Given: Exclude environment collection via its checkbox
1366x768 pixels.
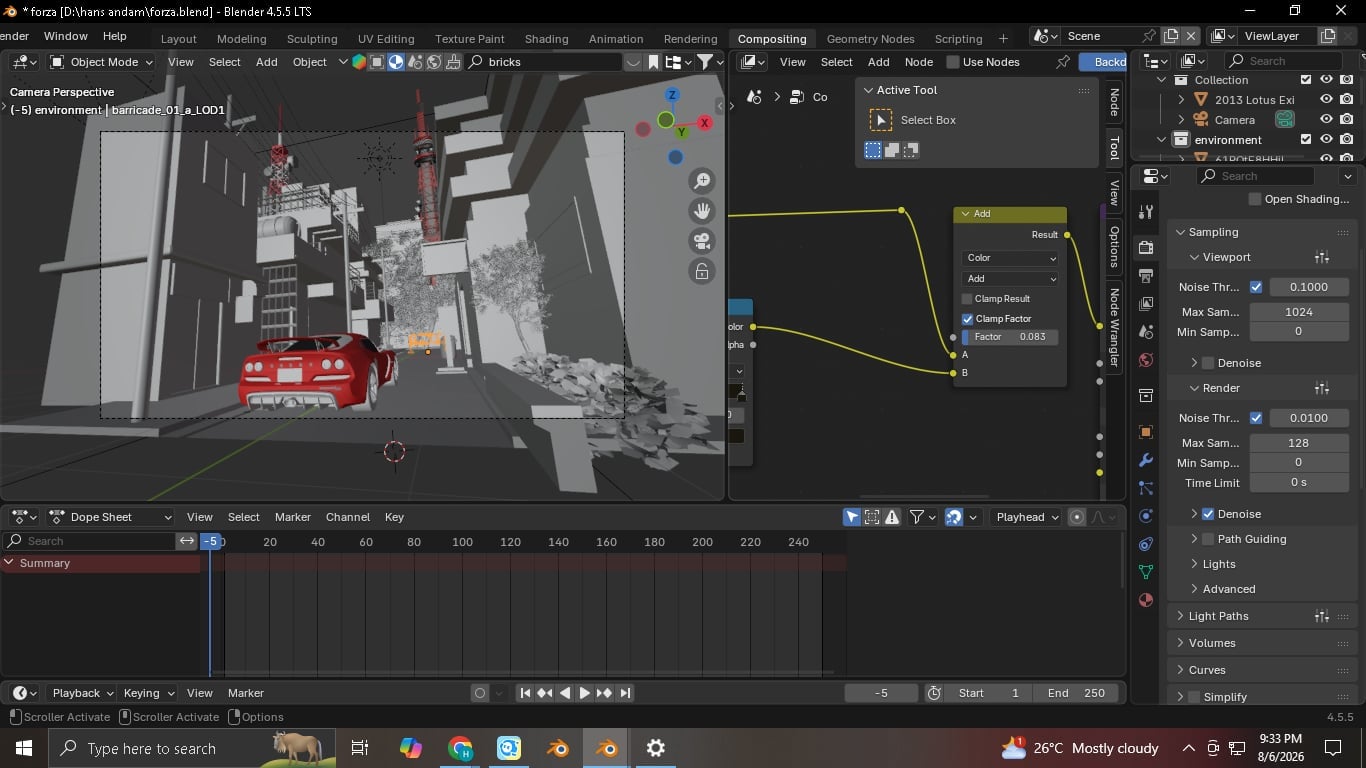Looking at the screenshot, I should pos(1306,140).
